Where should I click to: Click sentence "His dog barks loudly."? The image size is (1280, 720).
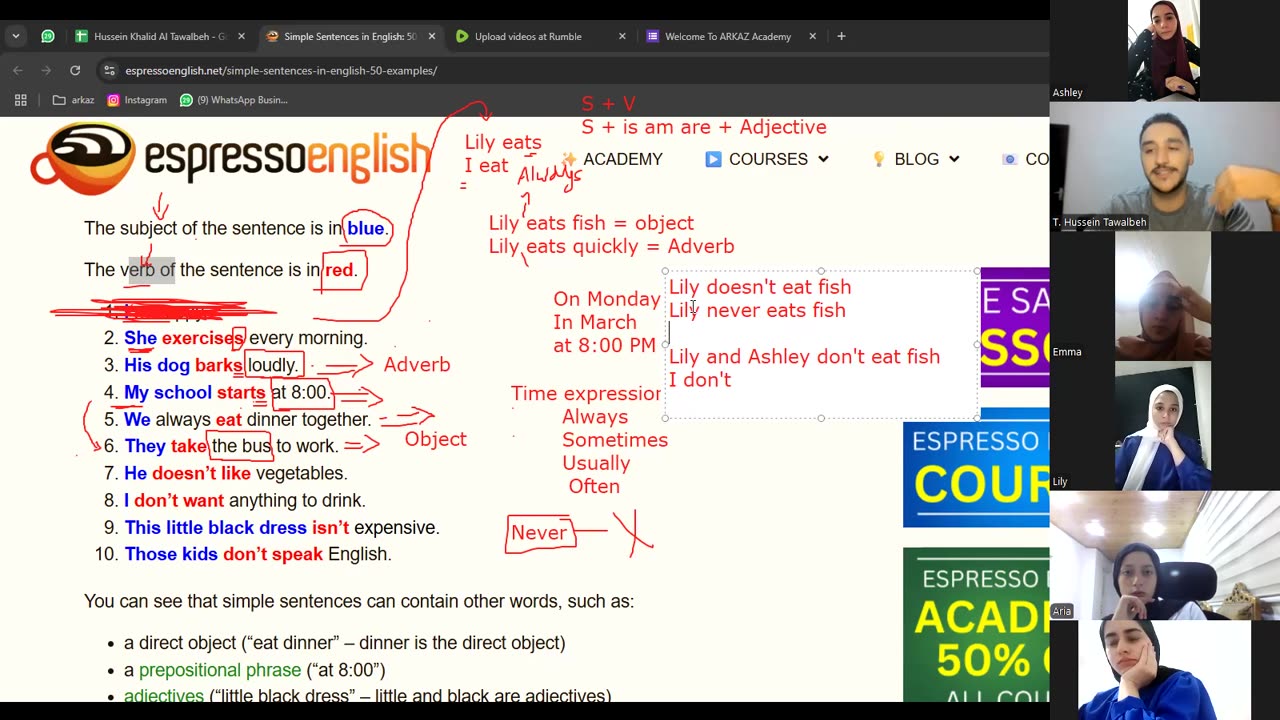click(211, 365)
